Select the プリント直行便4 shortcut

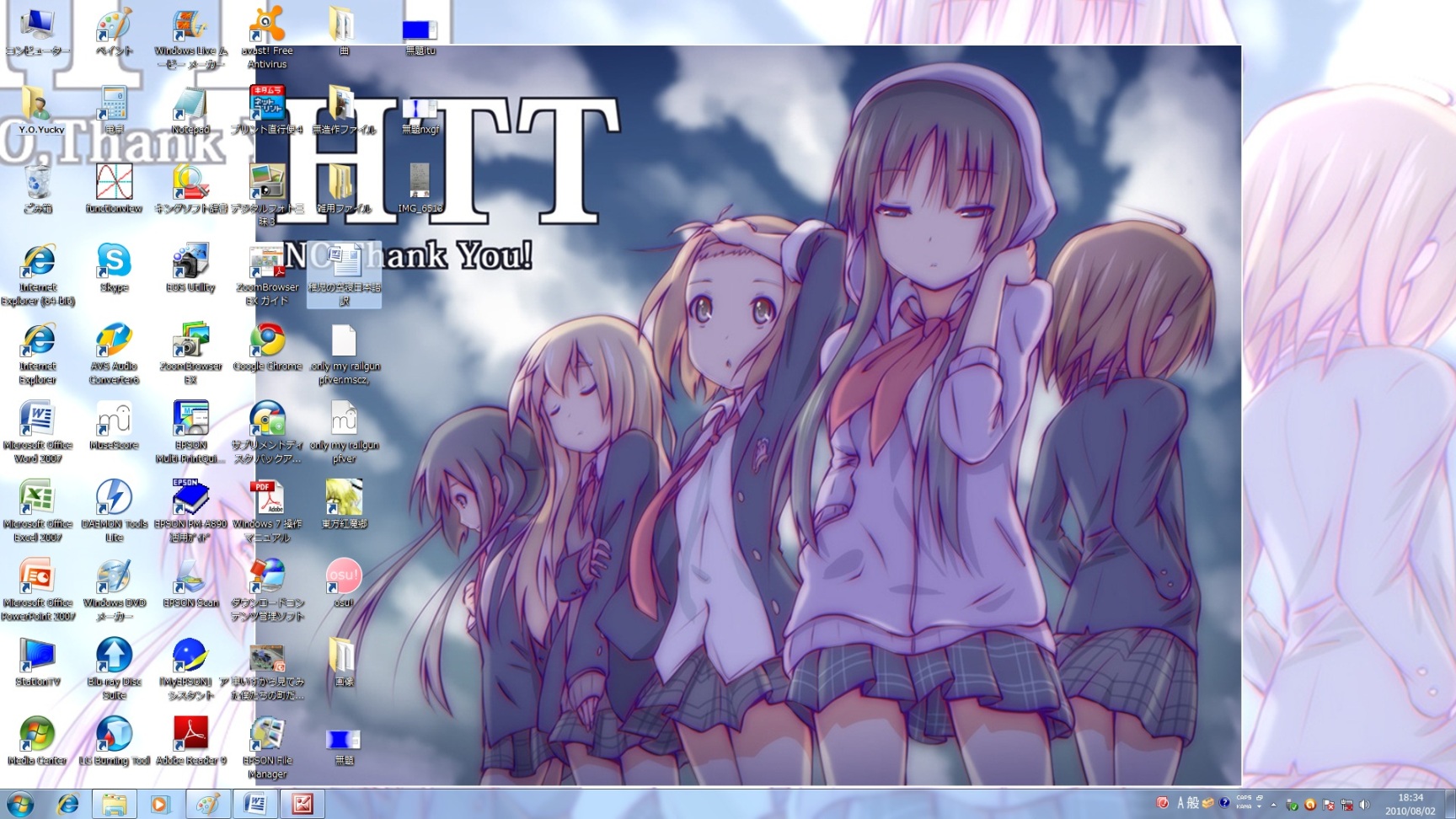[267, 112]
